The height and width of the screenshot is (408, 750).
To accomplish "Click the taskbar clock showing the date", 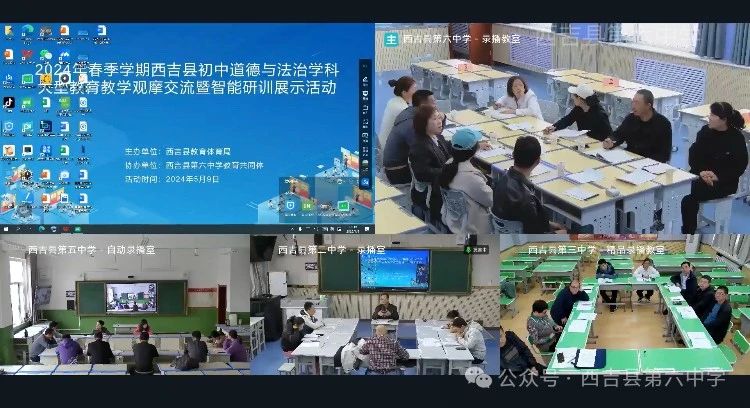I will (352, 230).
